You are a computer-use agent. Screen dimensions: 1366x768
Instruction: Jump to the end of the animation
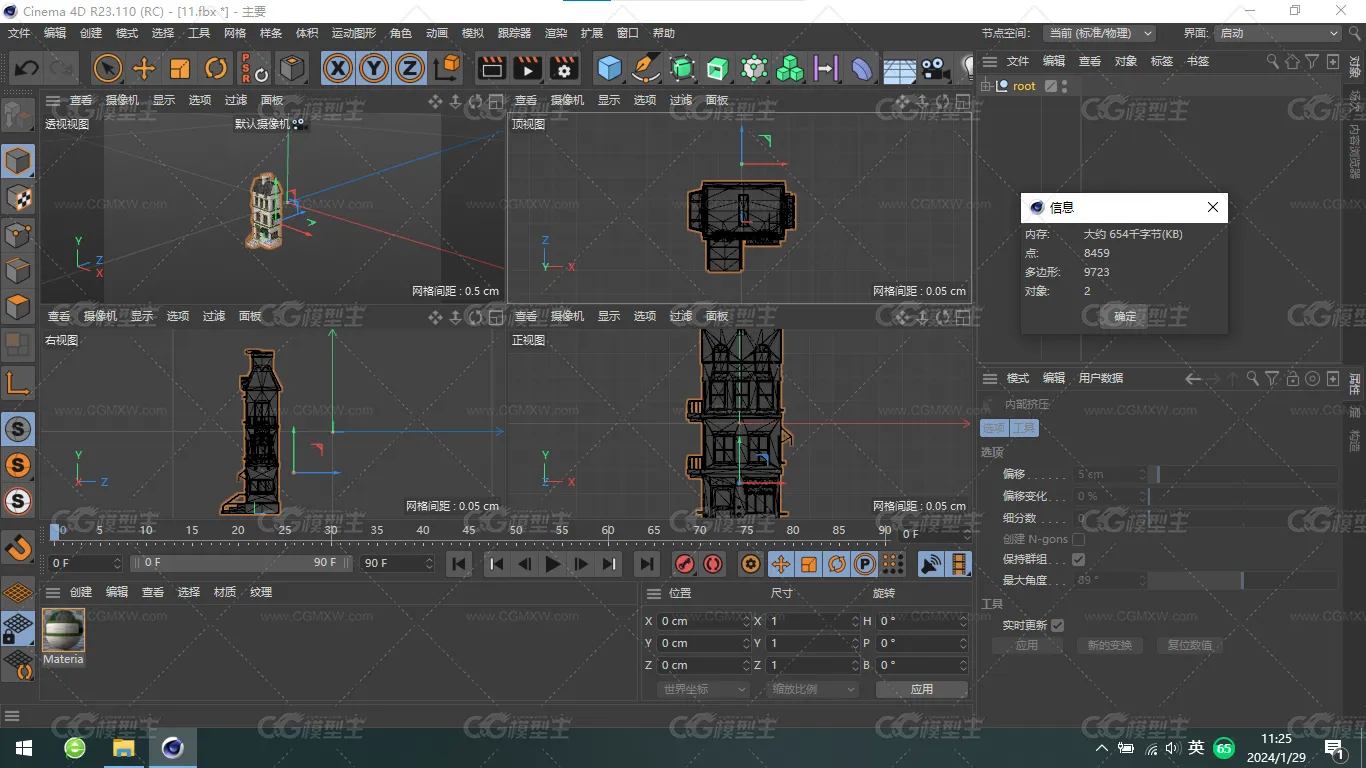point(647,564)
